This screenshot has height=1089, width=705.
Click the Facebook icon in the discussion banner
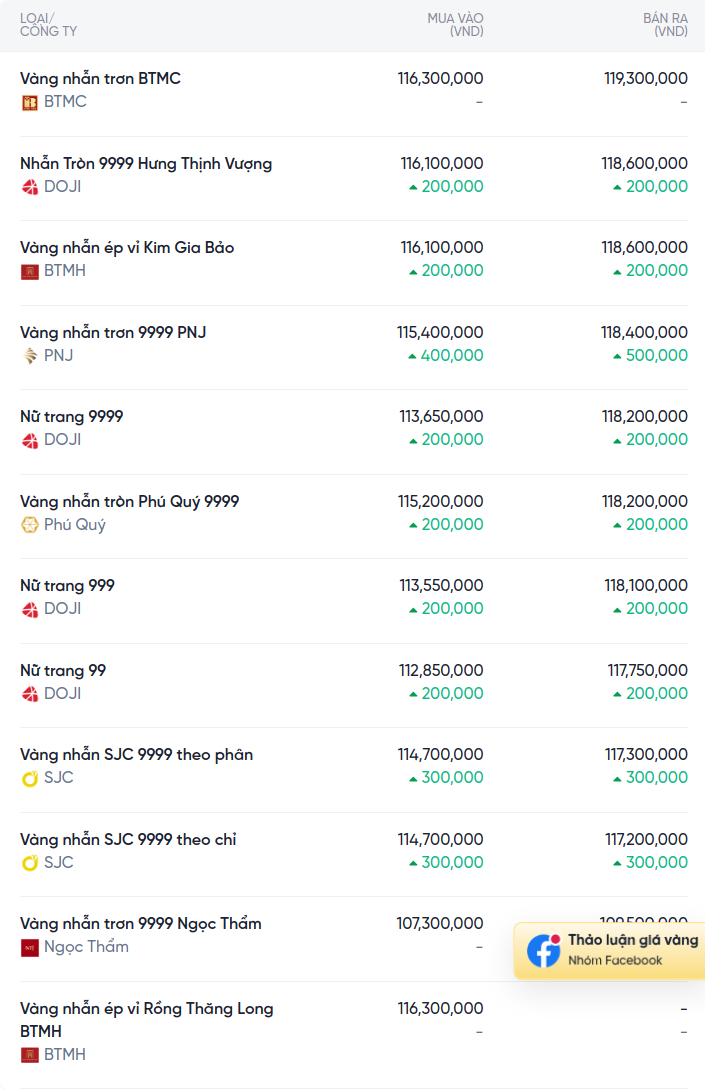pos(543,950)
